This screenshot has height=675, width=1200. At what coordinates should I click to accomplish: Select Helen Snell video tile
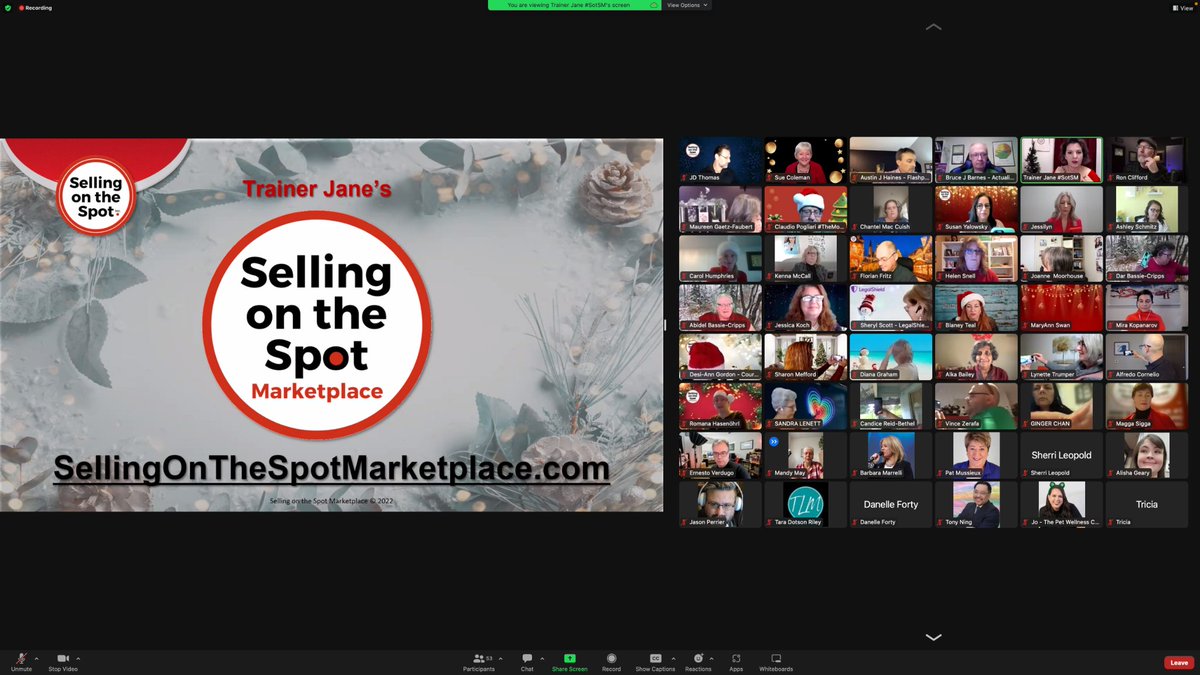coord(976,258)
